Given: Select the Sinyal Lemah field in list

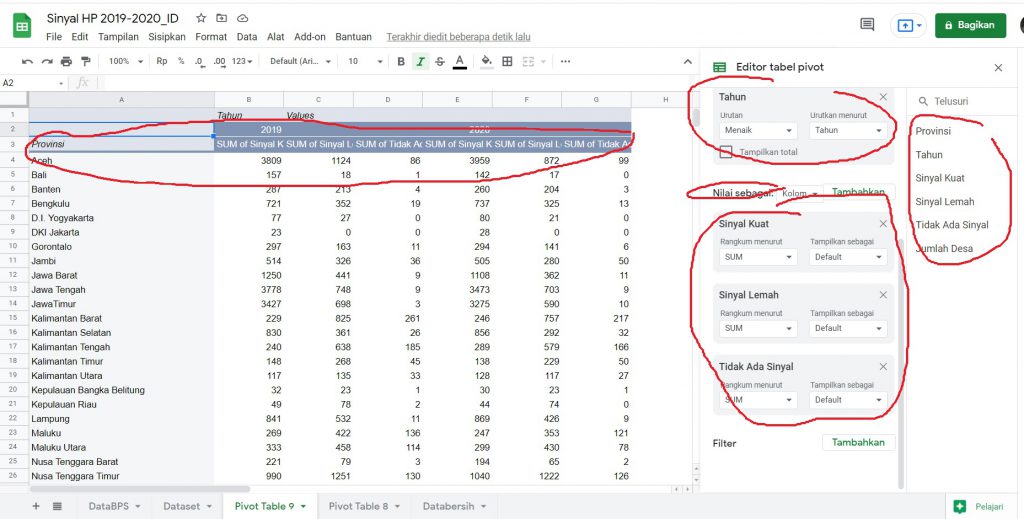Looking at the screenshot, I should (944, 202).
